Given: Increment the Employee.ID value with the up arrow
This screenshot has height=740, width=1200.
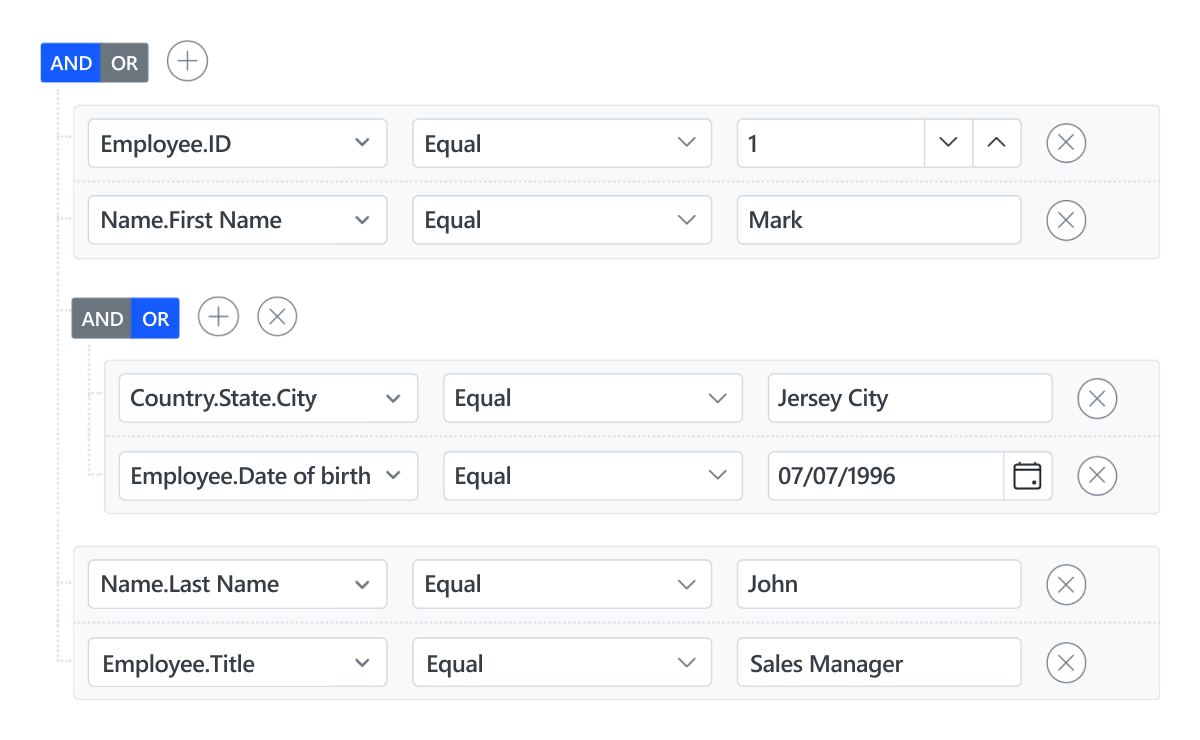Looking at the screenshot, I should (x=996, y=143).
